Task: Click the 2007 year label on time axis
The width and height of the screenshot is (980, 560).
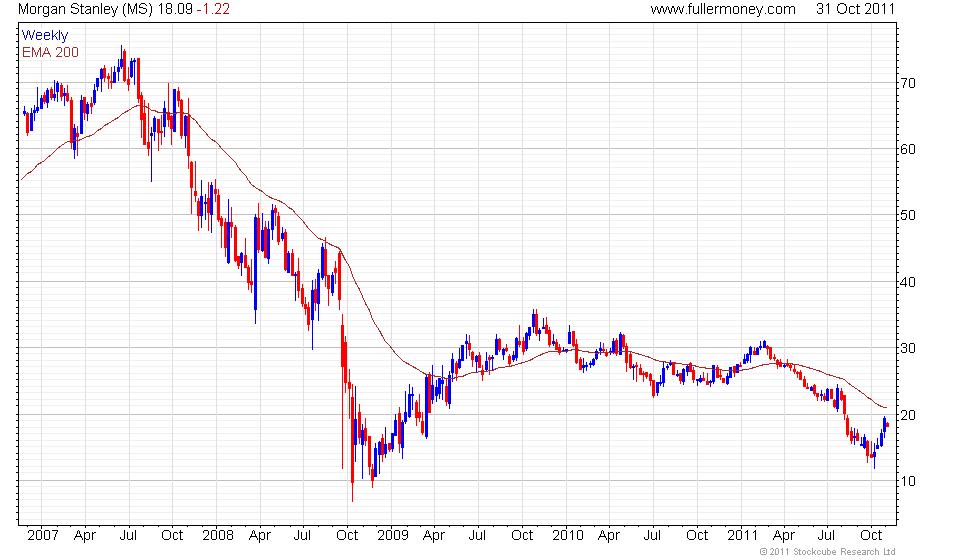Action: 42,536
